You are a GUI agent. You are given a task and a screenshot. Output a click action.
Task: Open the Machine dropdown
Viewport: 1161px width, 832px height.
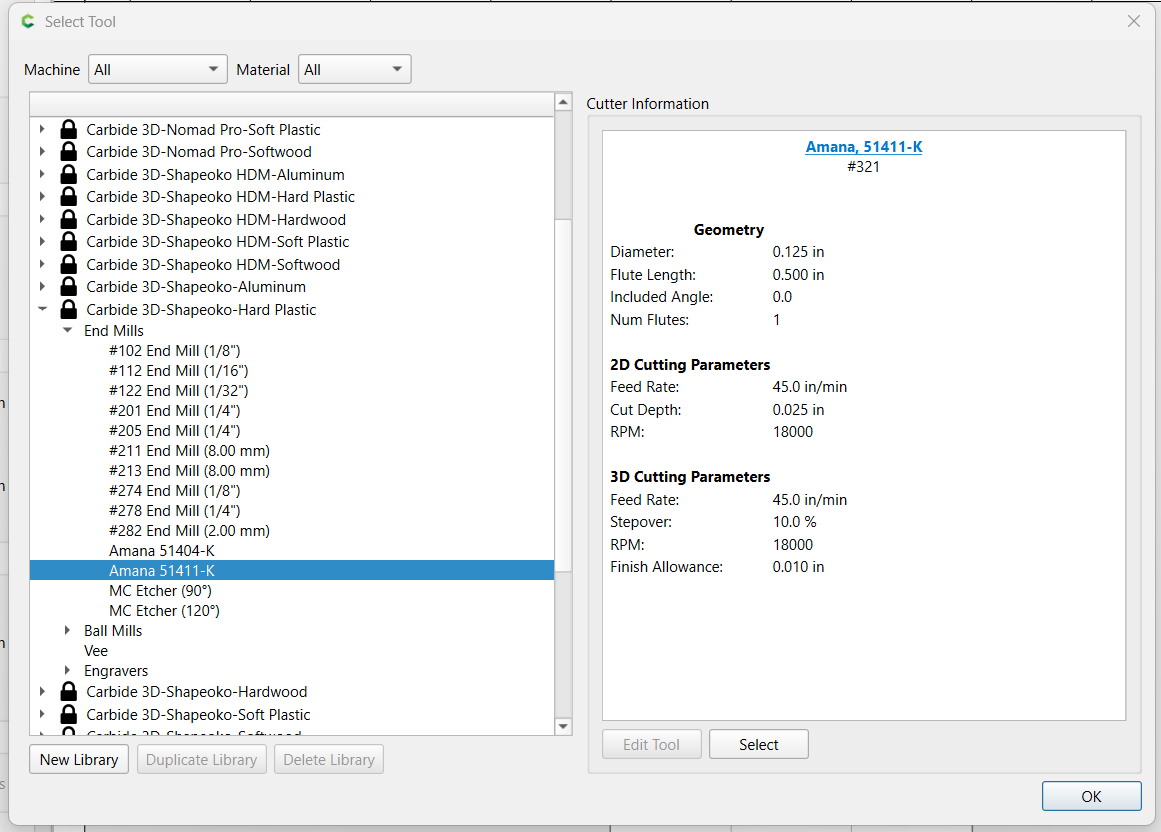[158, 70]
